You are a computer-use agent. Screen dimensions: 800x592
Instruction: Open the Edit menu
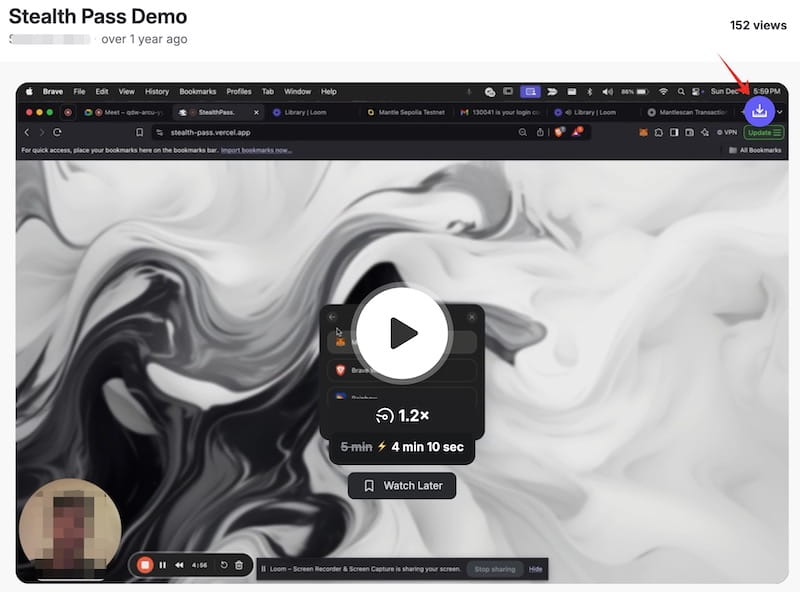click(102, 91)
